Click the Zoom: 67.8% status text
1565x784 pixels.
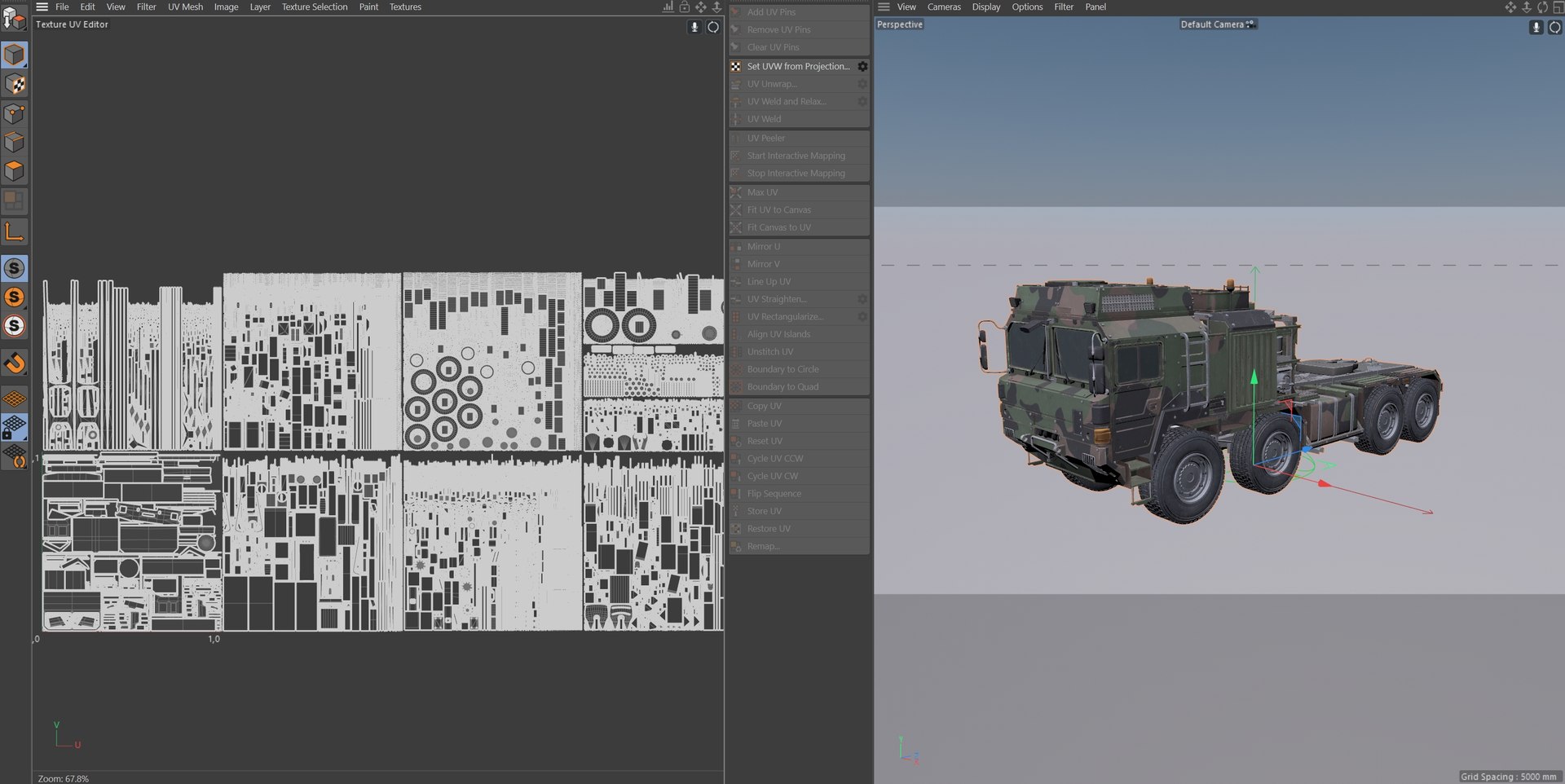(64, 778)
